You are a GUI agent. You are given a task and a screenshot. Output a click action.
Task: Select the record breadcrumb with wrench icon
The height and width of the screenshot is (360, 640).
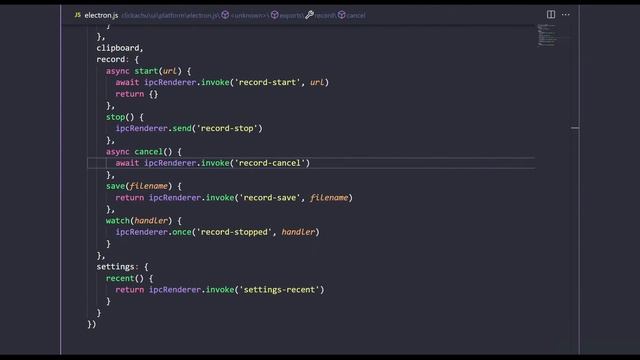click(x=321, y=16)
